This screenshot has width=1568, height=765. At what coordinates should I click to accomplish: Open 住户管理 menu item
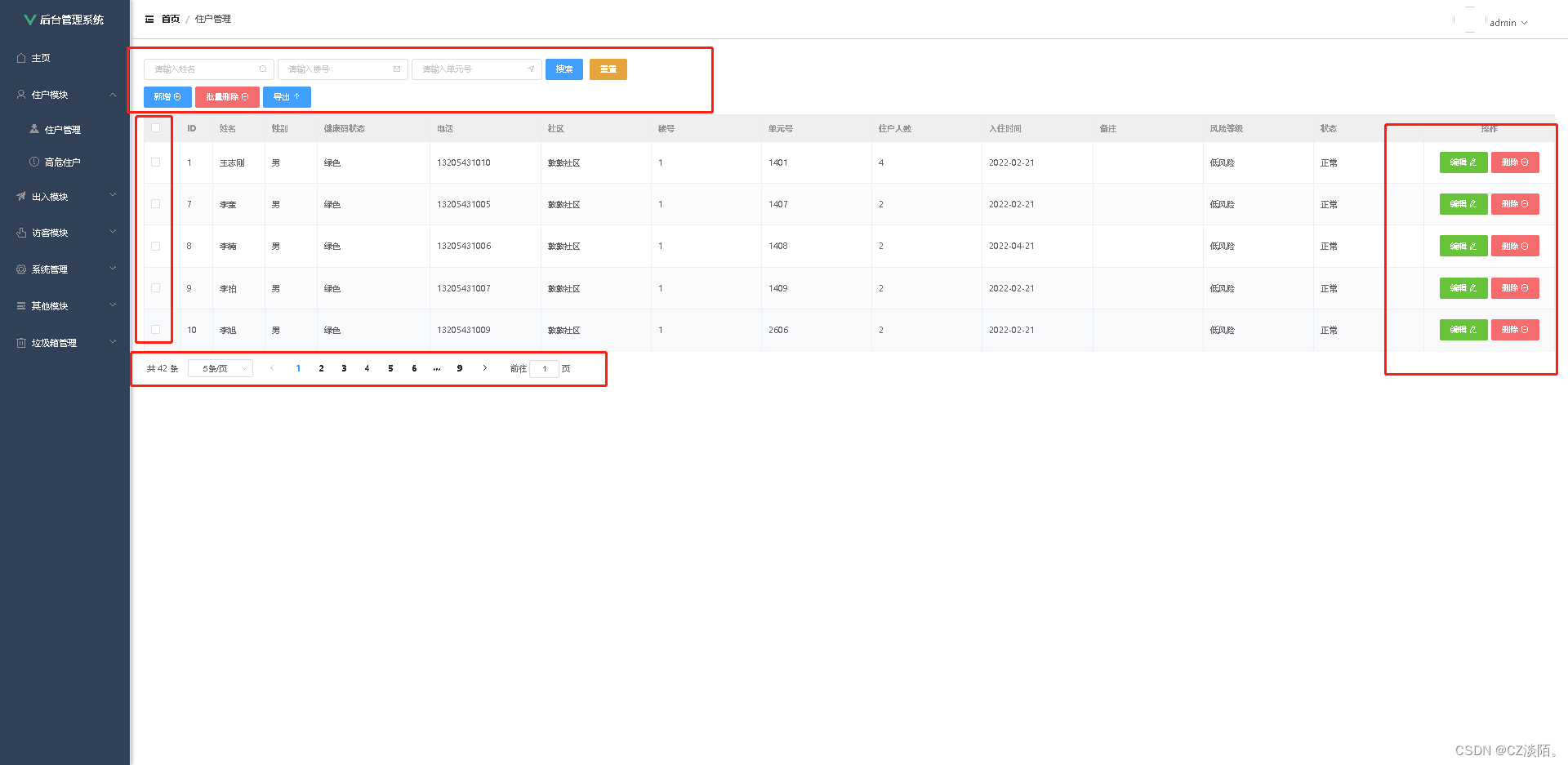point(65,129)
